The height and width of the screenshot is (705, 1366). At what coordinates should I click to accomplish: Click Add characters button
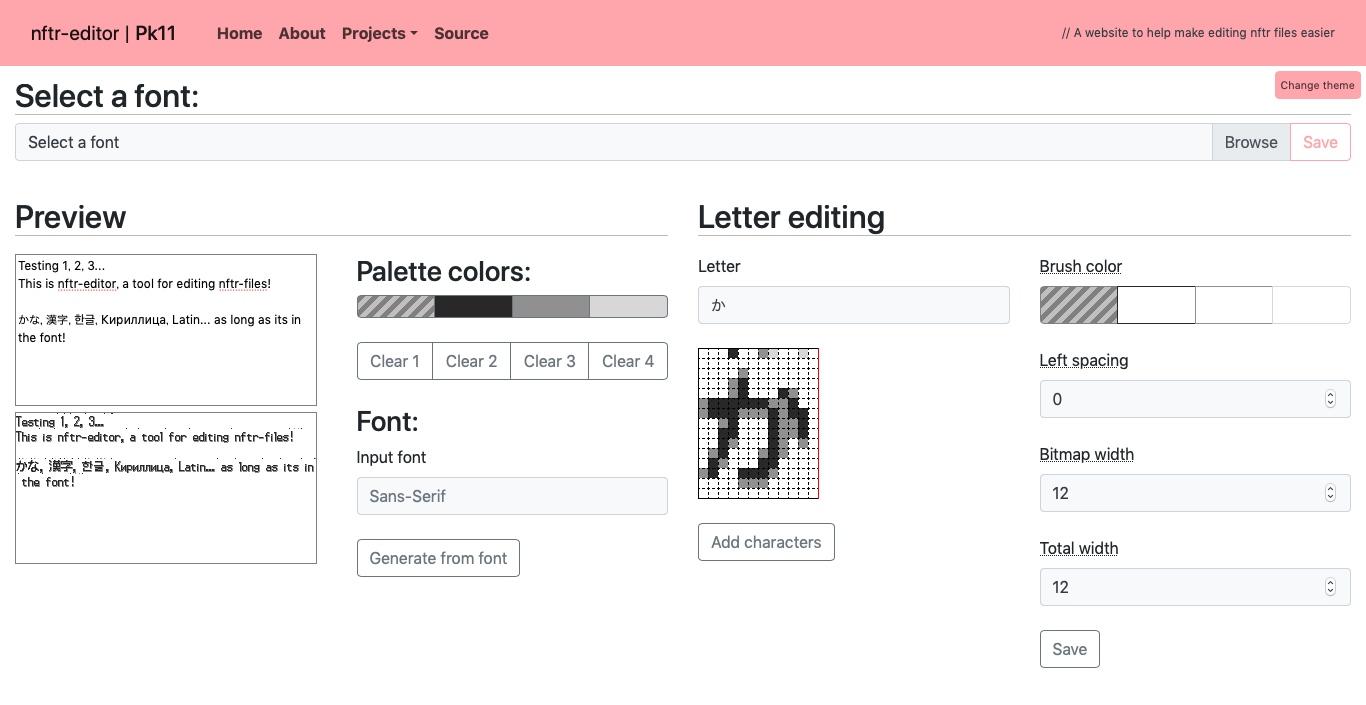tap(766, 542)
